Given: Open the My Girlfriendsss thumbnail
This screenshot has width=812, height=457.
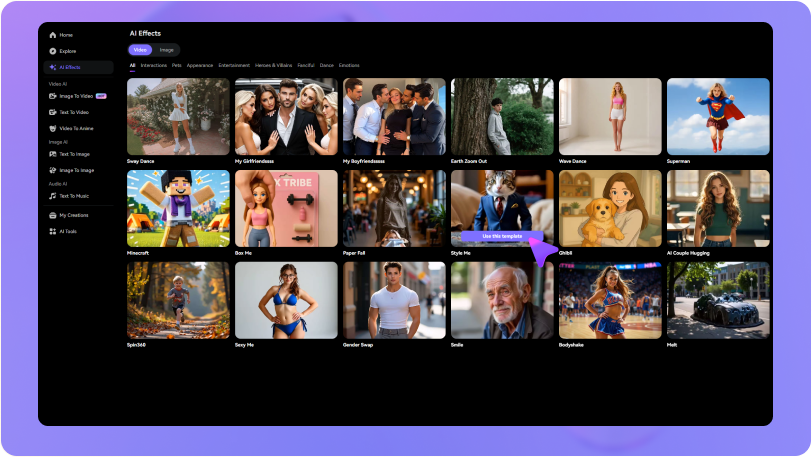Looking at the screenshot, I should coord(286,117).
